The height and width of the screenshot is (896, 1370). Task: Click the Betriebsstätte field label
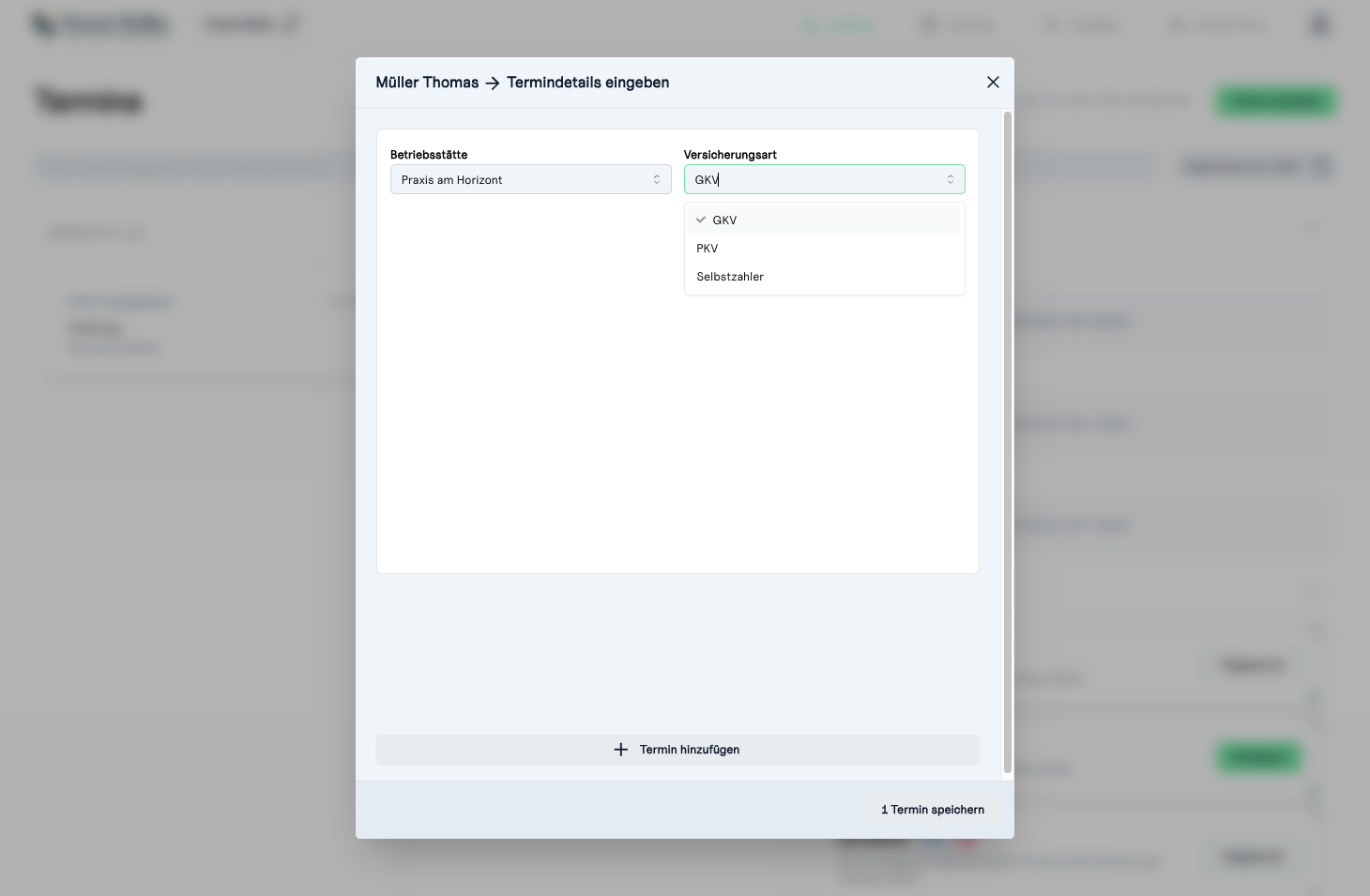[x=429, y=155]
